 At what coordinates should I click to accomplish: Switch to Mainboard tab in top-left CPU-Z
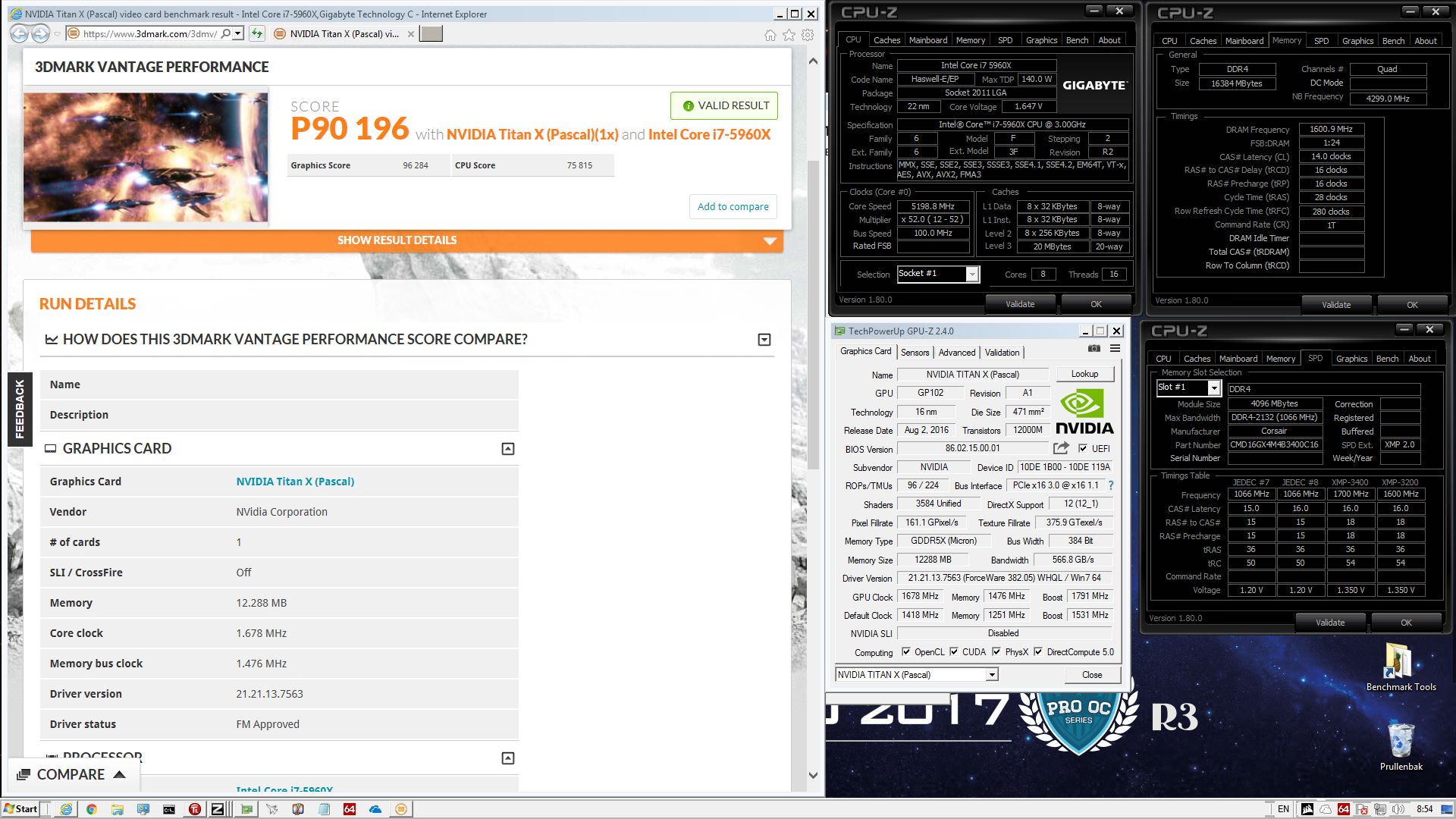tap(927, 40)
